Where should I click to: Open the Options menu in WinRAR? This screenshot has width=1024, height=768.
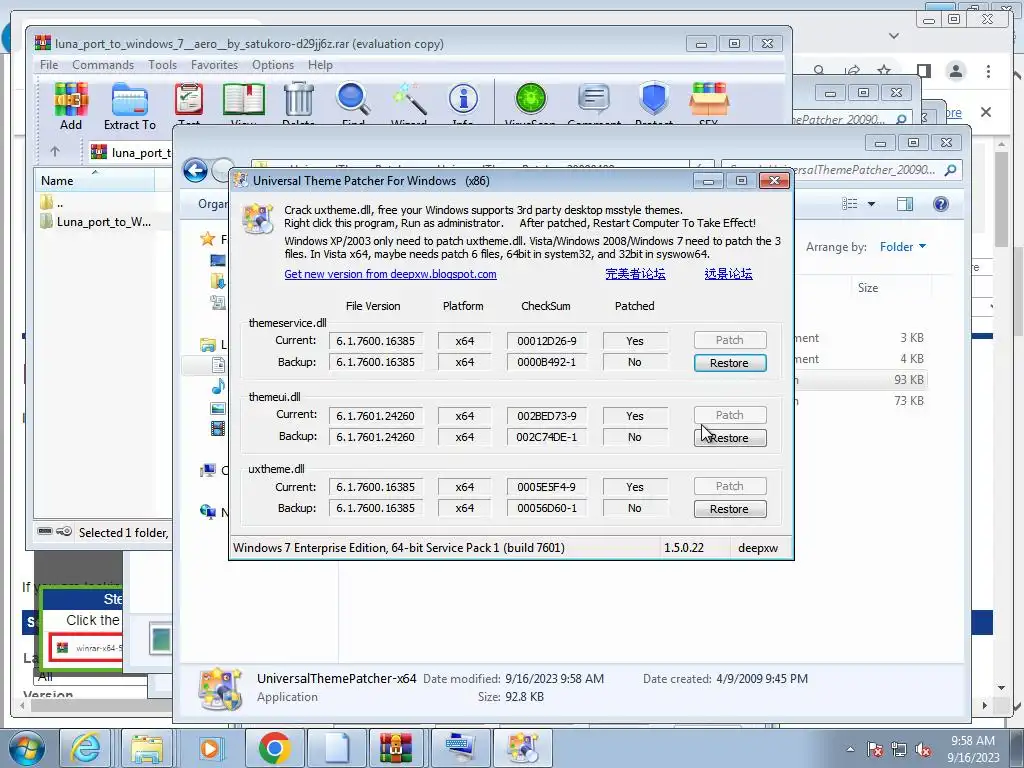pyautogui.click(x=273, y=65)
